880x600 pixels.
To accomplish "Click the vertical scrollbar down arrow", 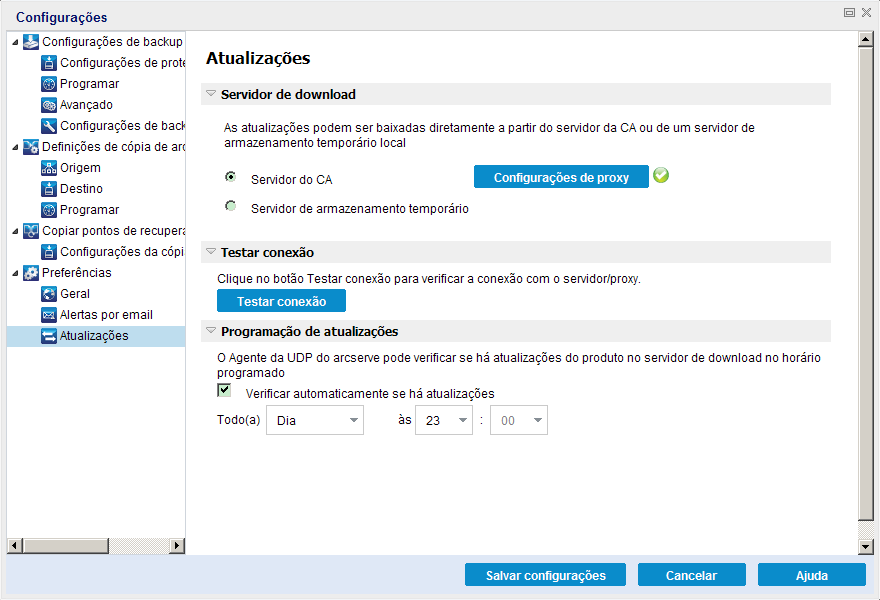I will pyautogui.click(x=865, y=546).
